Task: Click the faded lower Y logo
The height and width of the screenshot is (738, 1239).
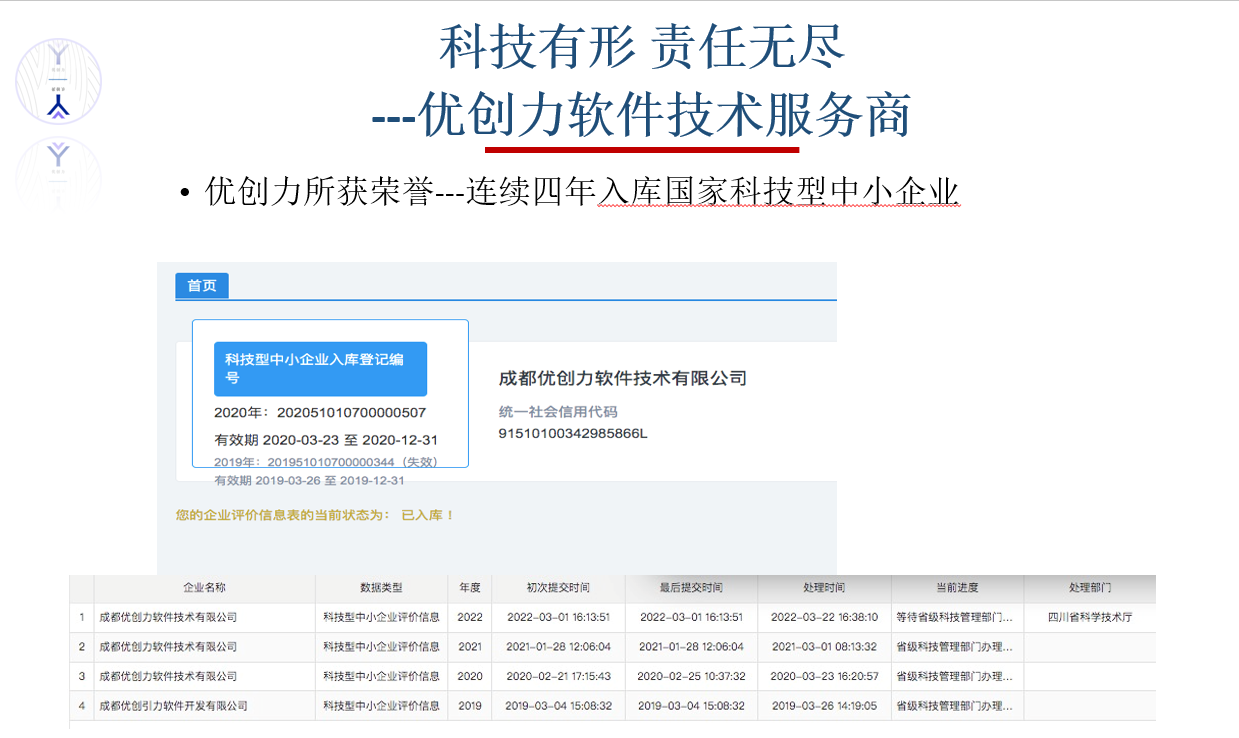Action: coord(58,170)
